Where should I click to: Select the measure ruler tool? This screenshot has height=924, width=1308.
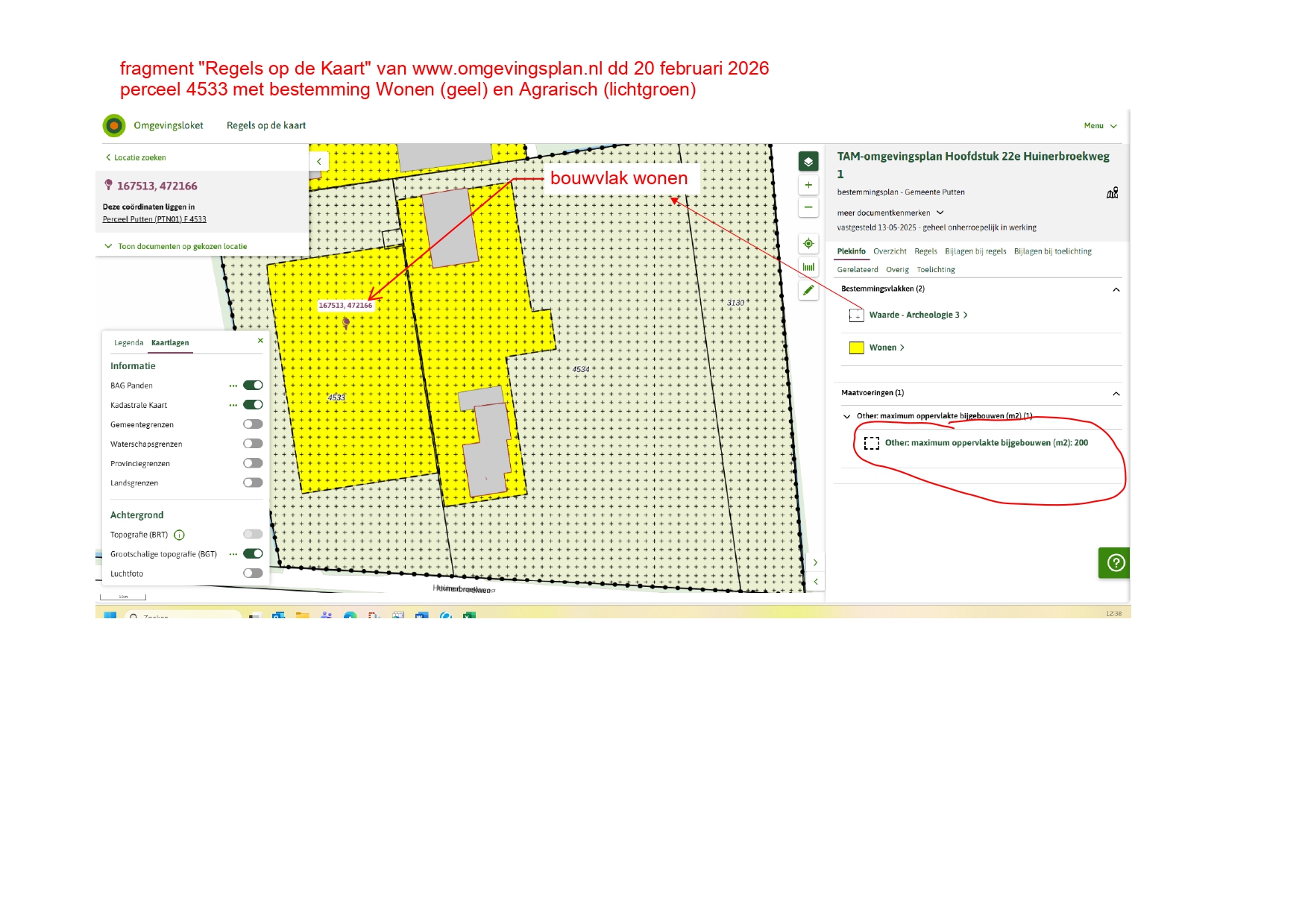(808, 267)
